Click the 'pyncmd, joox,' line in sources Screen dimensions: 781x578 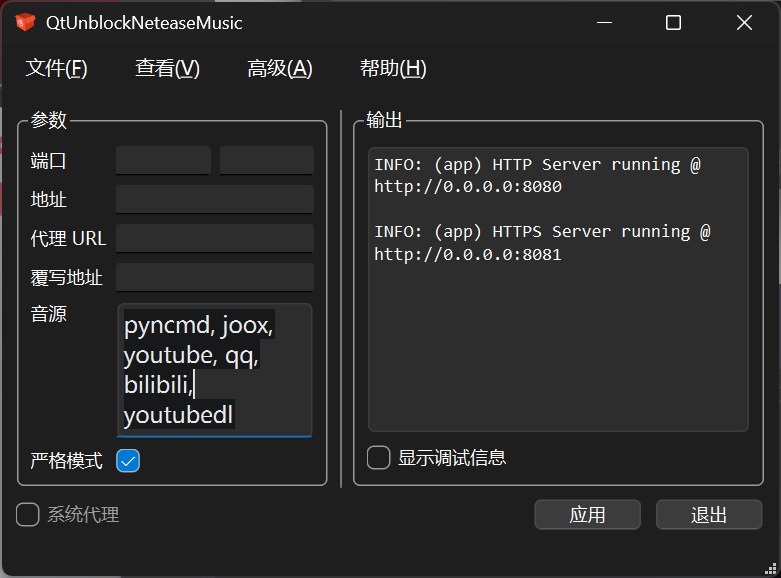coord(198,325)
